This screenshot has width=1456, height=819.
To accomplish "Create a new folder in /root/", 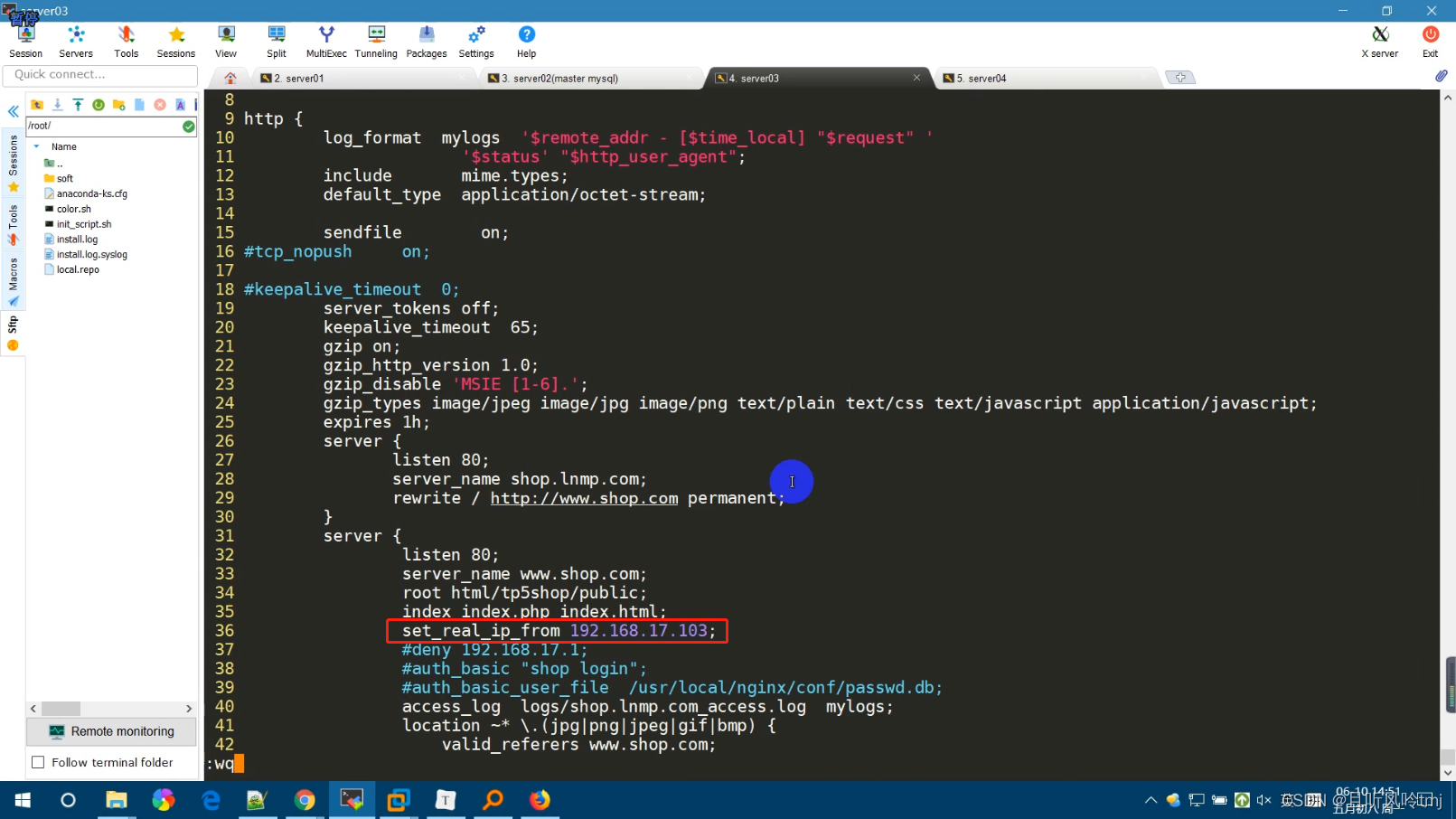I will pyautogui.click(x=118, y=105).
